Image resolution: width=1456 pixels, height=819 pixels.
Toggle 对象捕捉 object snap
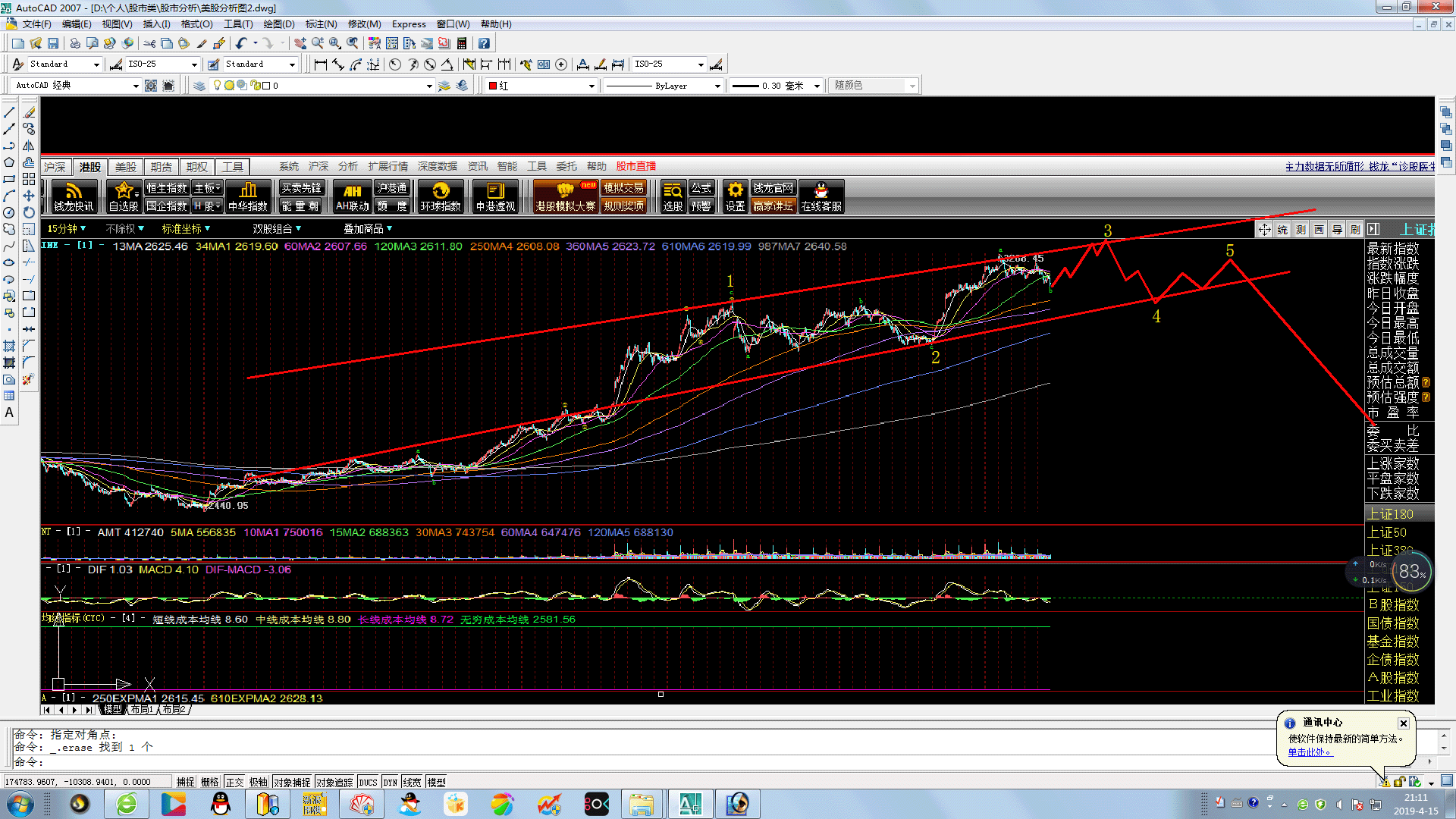pos(292,782)
